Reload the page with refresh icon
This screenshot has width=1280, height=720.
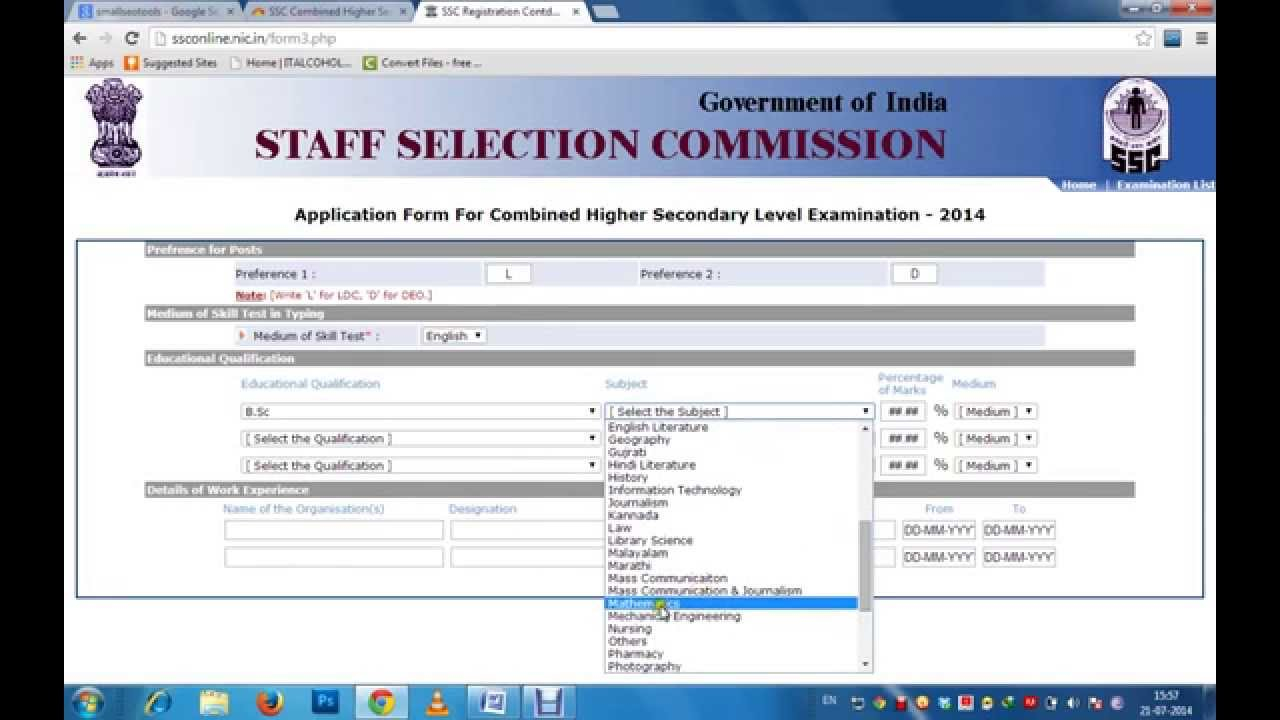point(131,38)
